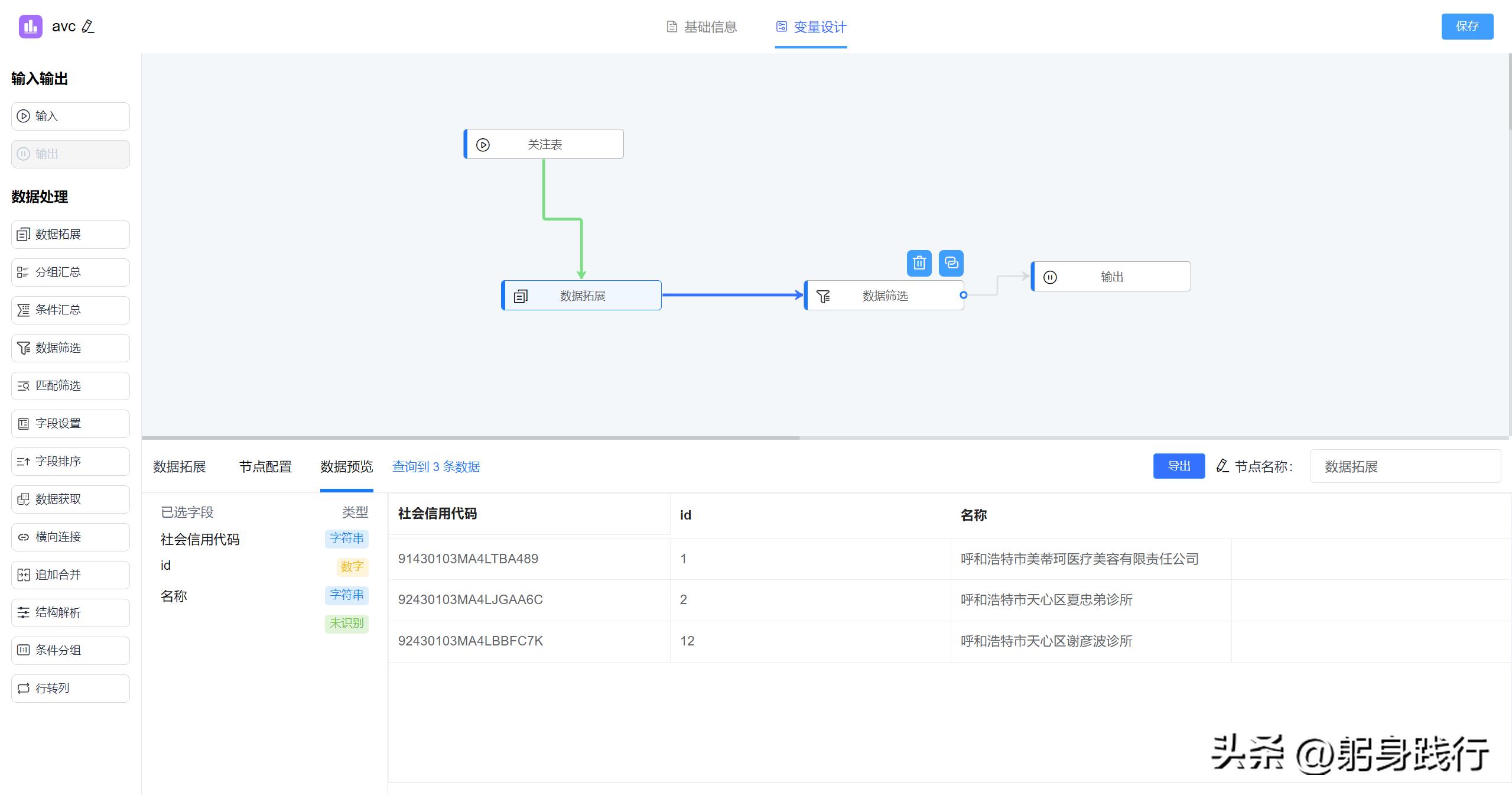Viewport: 1512px width, 795px height.
Task: Click the 保存 button
Action: click(x=1467, y=27)
